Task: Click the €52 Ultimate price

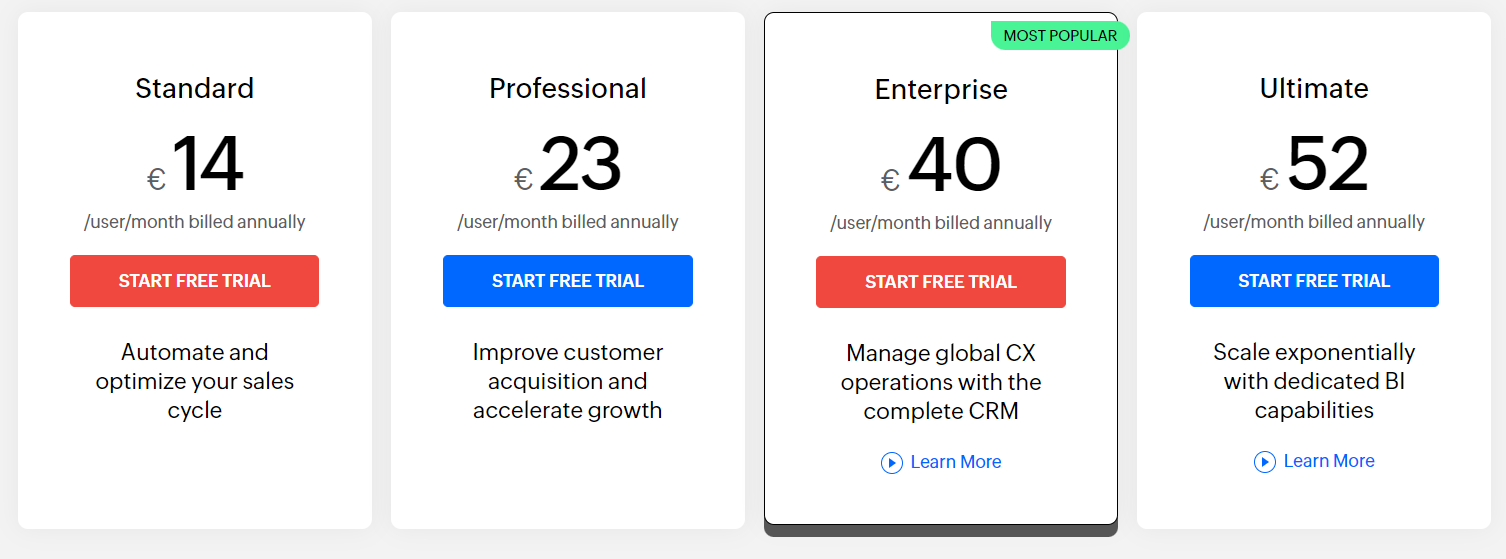Action: point(1316,165)
